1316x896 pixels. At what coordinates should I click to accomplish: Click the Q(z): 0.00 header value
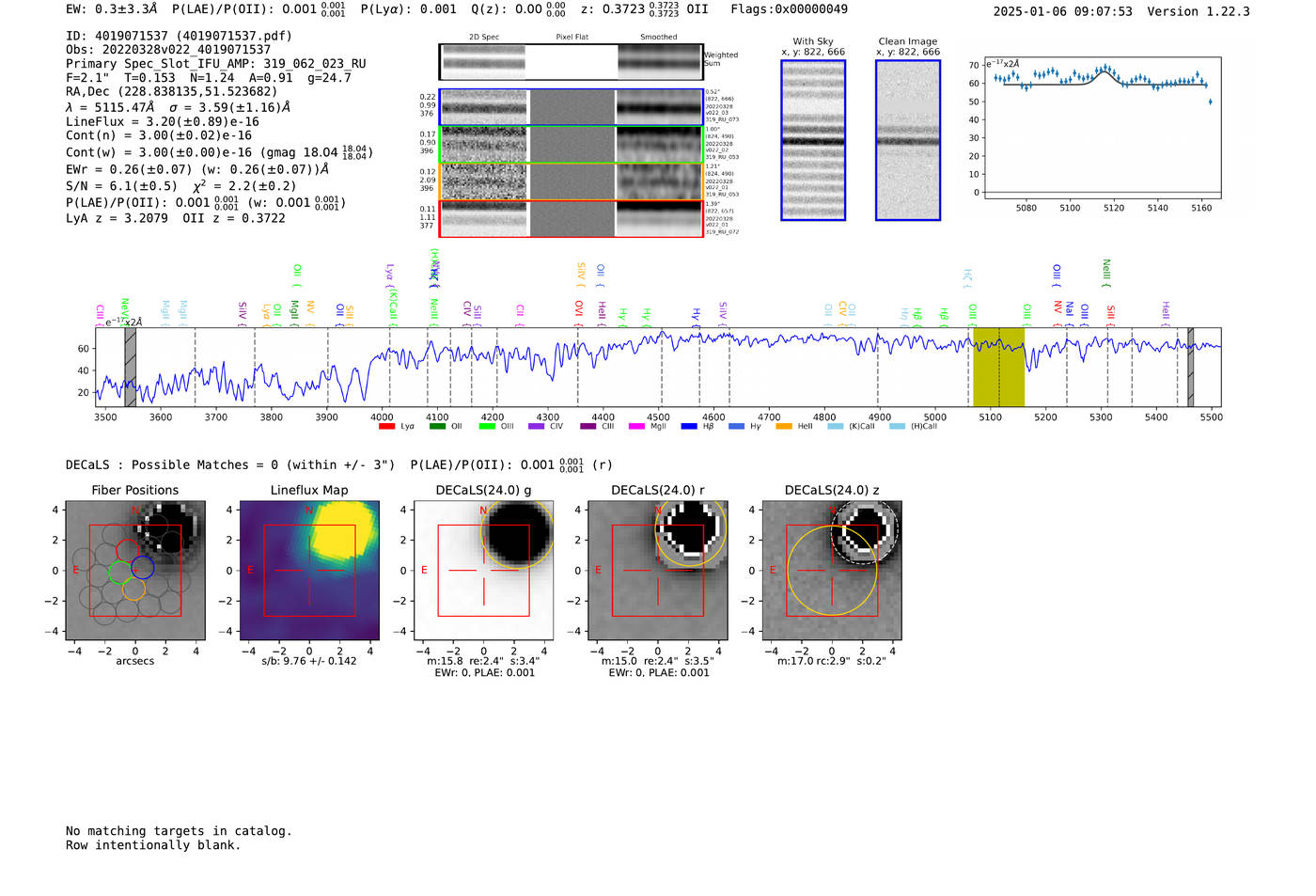coord(520,9)
